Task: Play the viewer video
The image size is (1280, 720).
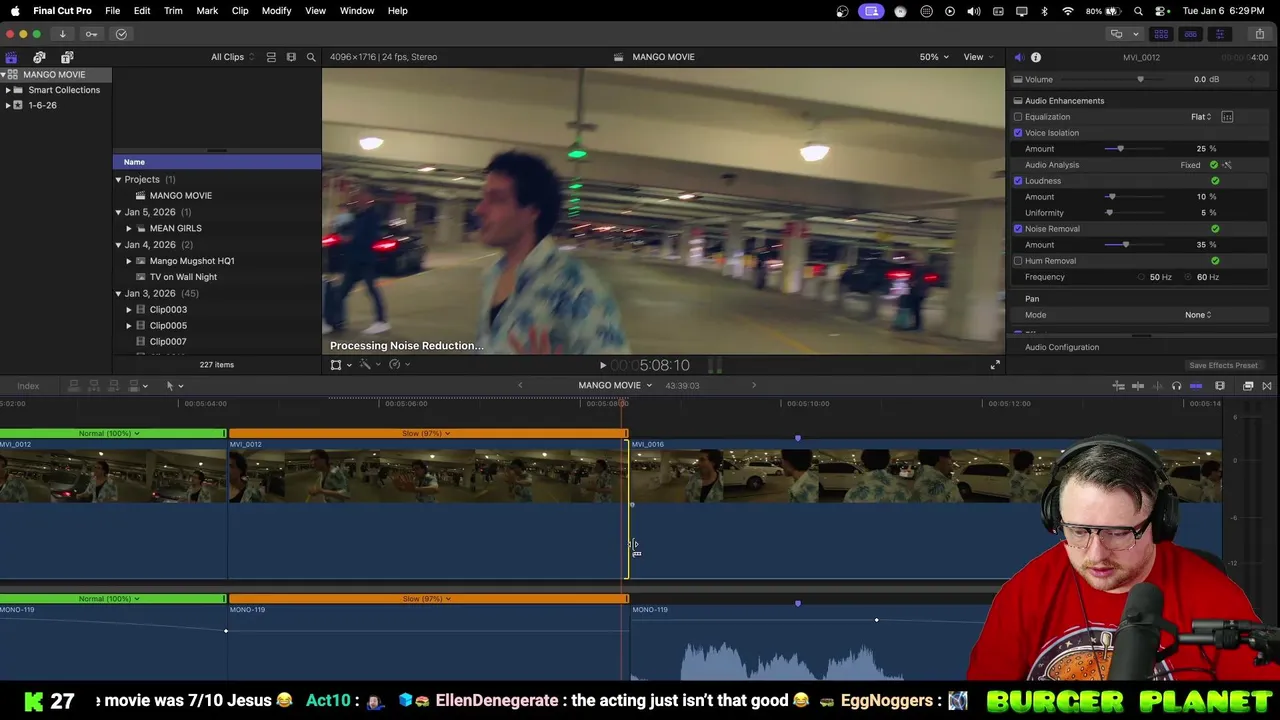Action: (x=602, y=366)
